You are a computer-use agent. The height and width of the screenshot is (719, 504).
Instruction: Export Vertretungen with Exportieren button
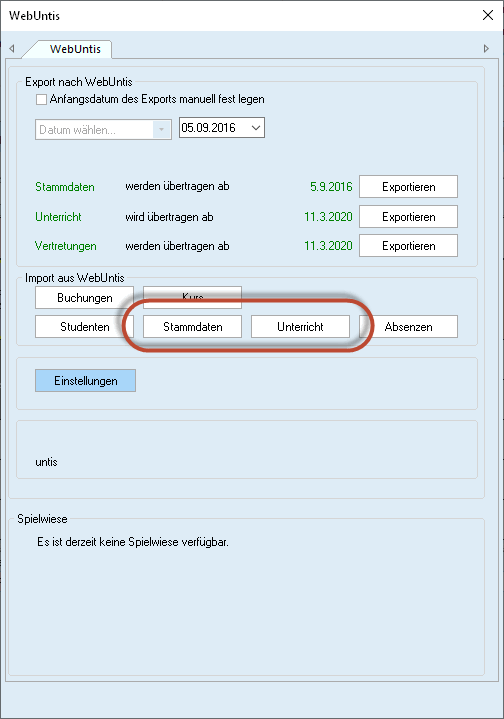pos(408,246)
